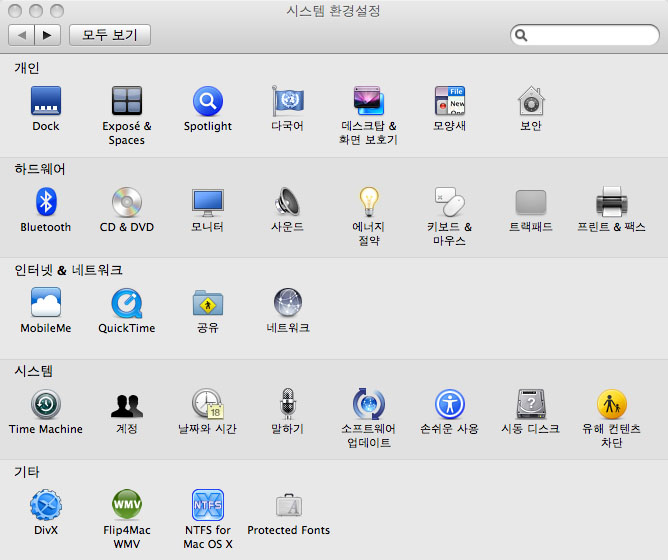This screenshot has height=560, width=668.
Task: Open the 네트워크 (Network) pane
Action: pyautogui.click(x=288, y=302)
